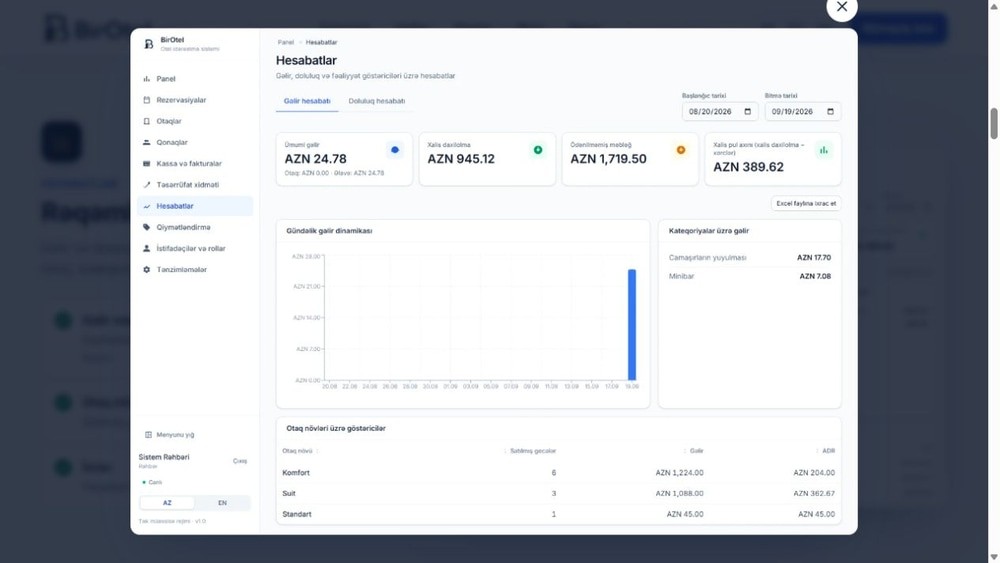Select EN language toggle

pyautogui.click(x=222, y=503)
